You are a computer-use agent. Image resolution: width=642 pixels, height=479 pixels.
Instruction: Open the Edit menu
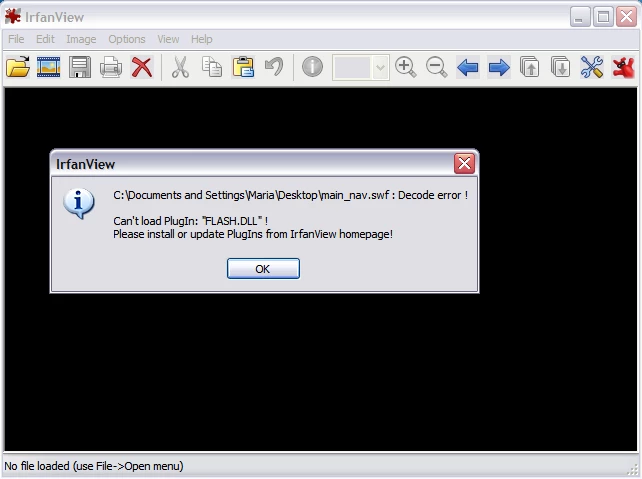coord(45,39)
